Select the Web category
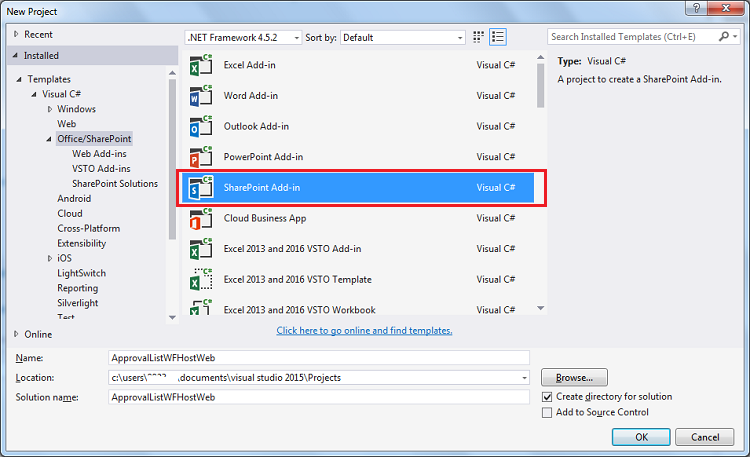 pyautogui.click(x=66, y=124)
